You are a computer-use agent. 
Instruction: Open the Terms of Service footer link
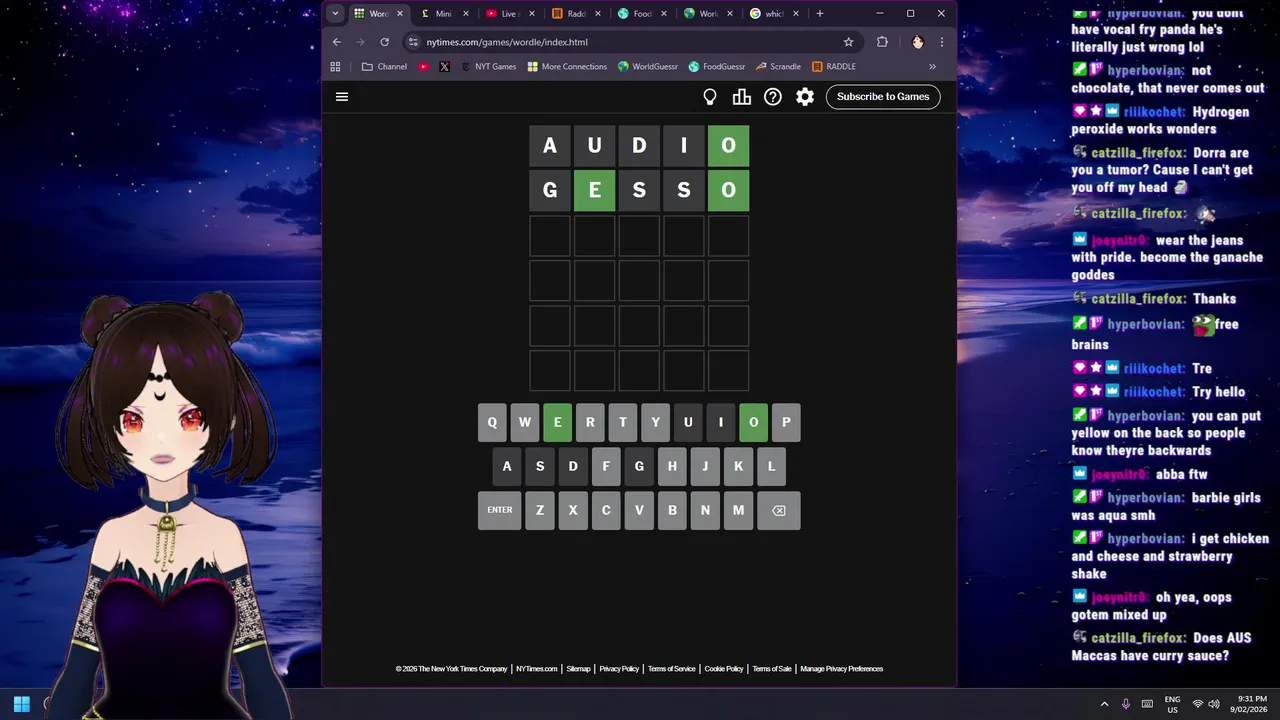(x=671, y=669)
